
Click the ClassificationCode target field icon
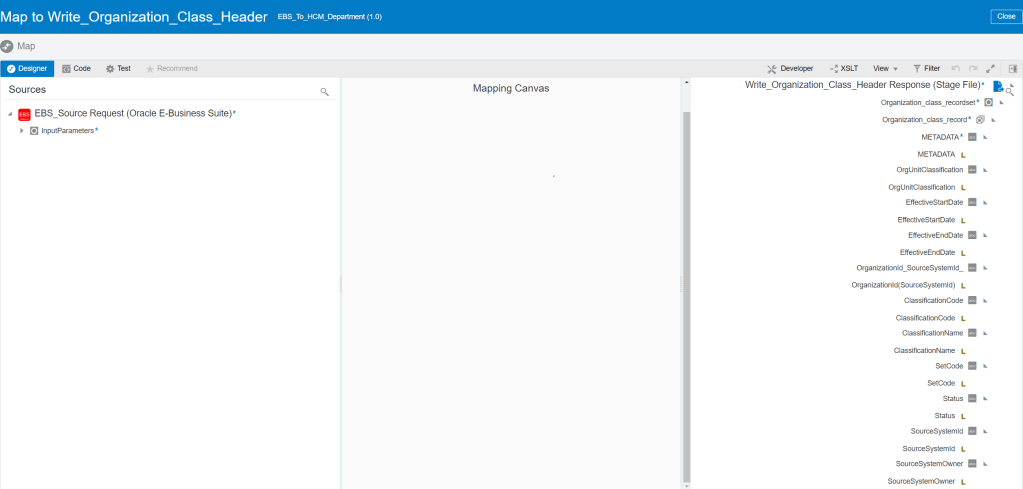point(972,300)
